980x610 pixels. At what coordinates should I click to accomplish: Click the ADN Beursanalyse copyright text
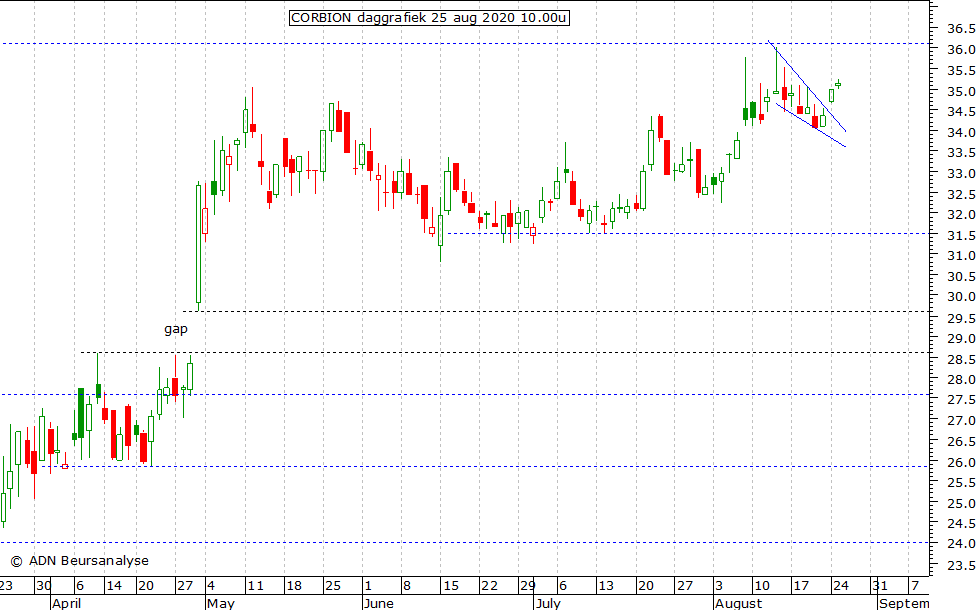tap(80, 561)
